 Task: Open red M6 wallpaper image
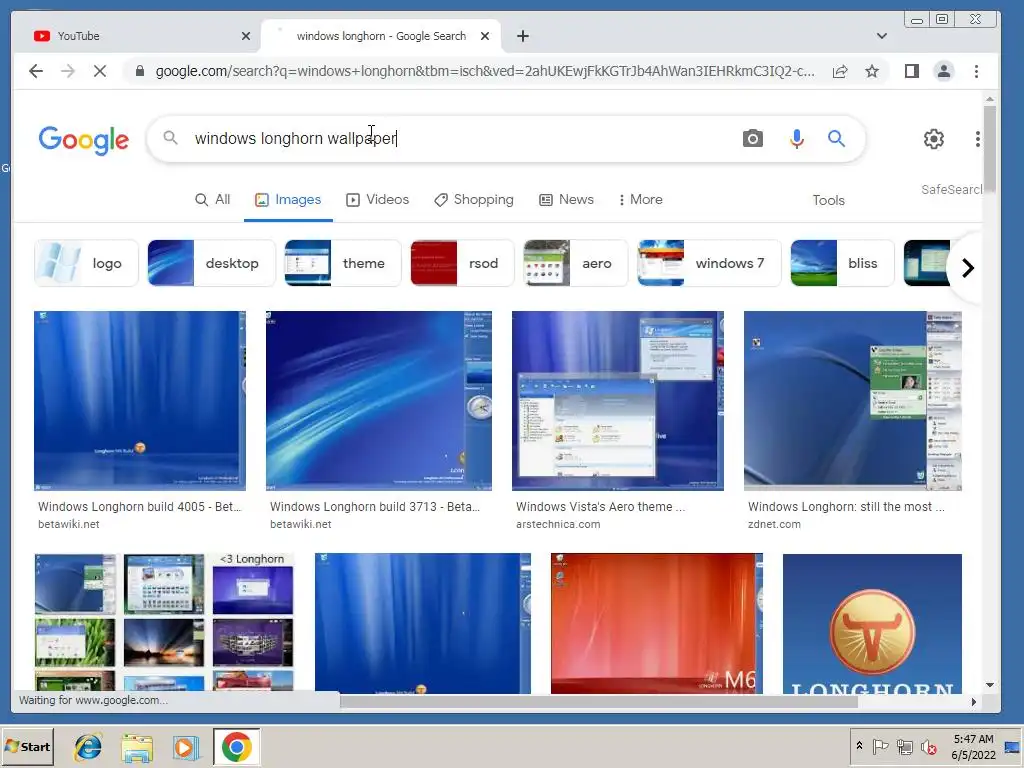pyautogui.click(x=656, y=623)
